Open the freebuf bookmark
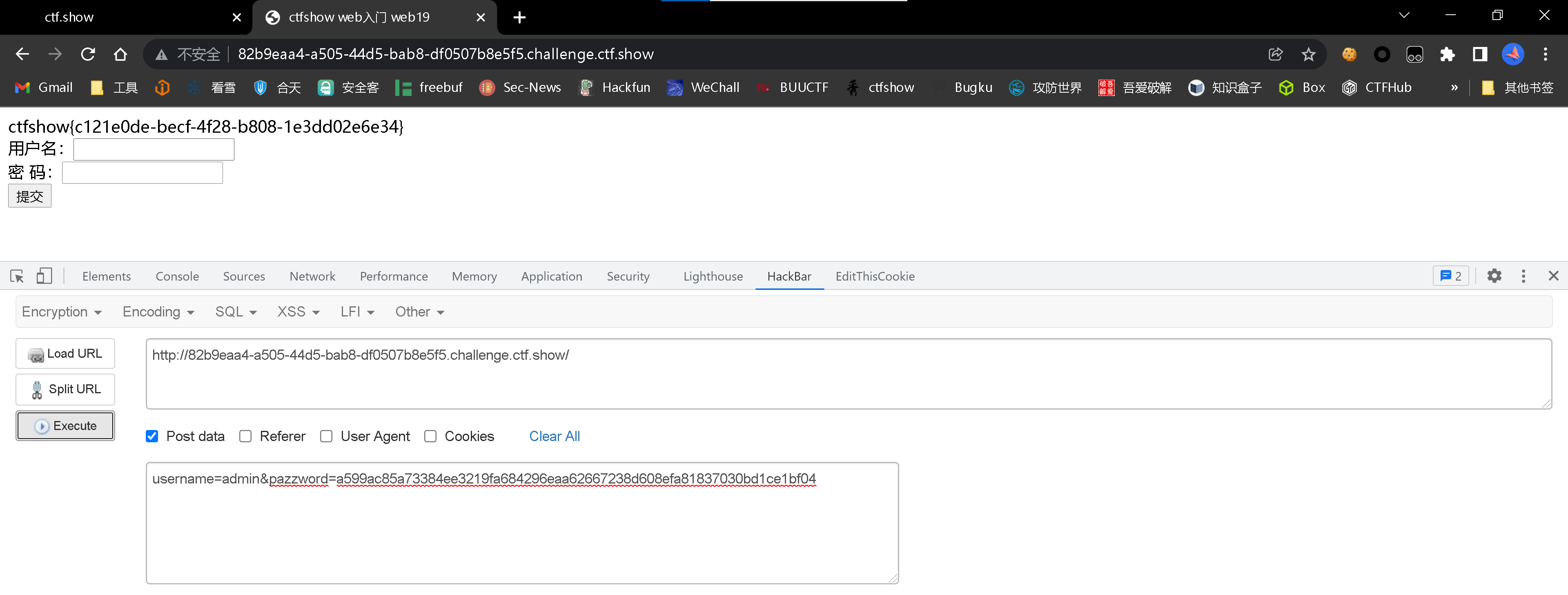1568x595 pixels. point(429,87)
